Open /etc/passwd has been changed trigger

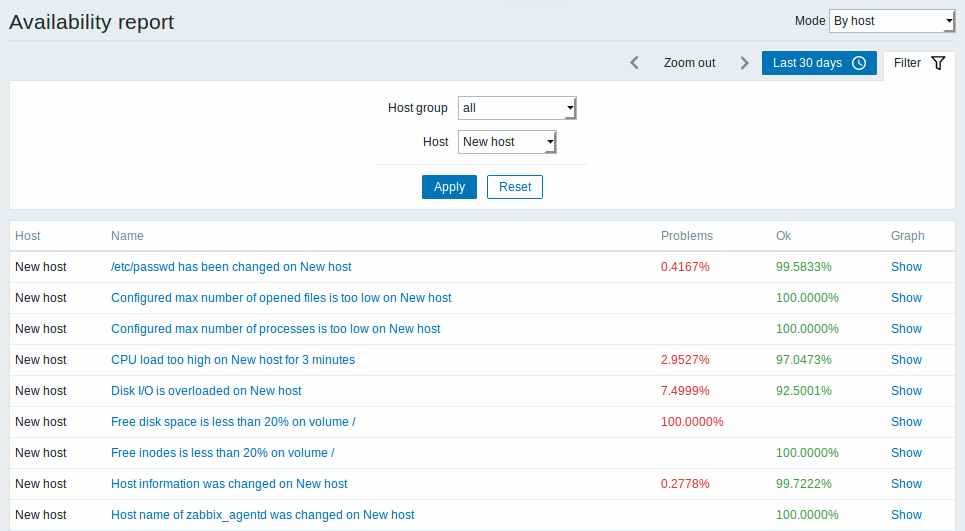click(x=231, y=267)
